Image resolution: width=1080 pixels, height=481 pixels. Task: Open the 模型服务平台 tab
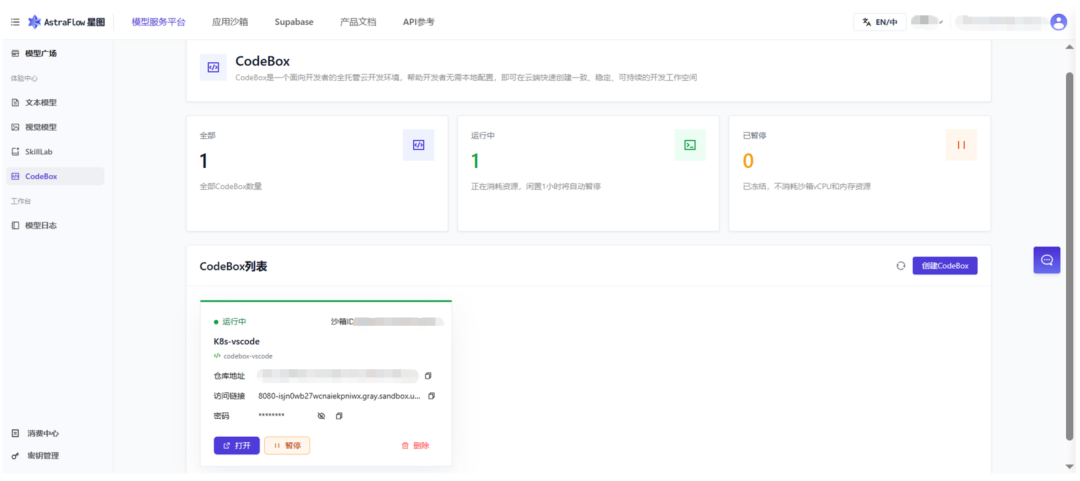[158, 22]
